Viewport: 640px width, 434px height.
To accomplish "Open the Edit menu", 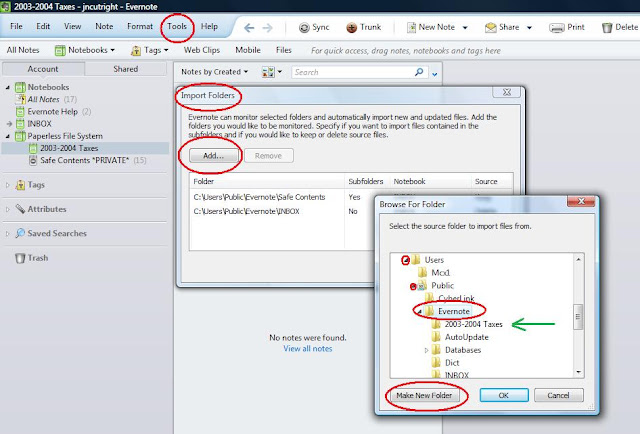I will click(x=43, y=26).
